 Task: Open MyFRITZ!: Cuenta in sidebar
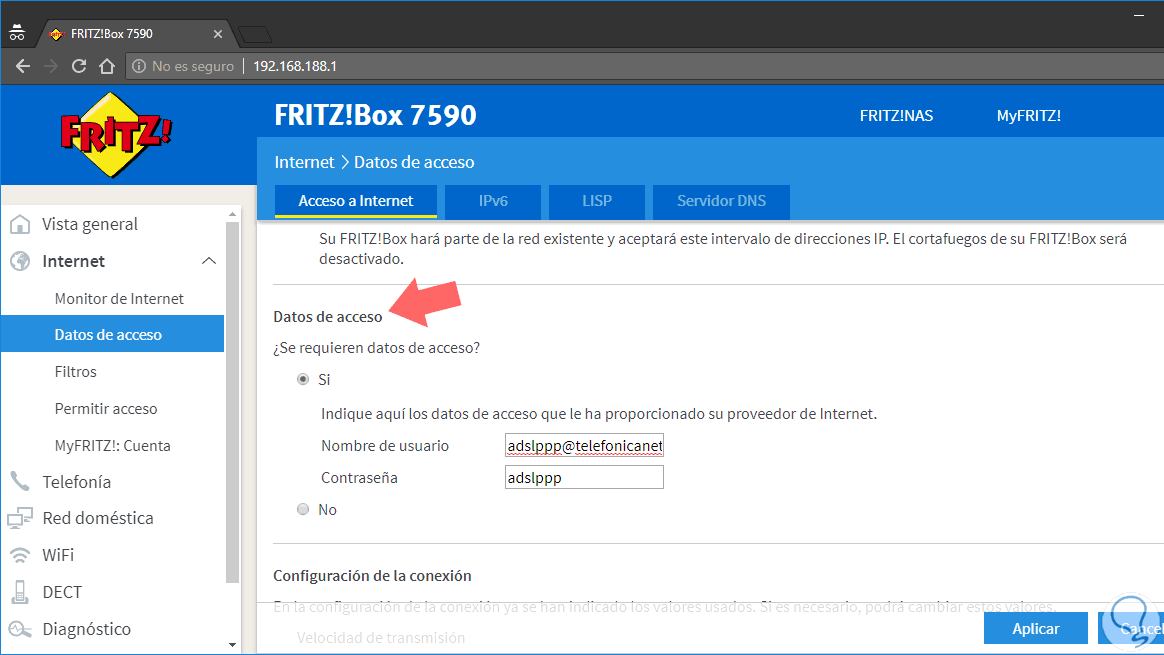113,446
